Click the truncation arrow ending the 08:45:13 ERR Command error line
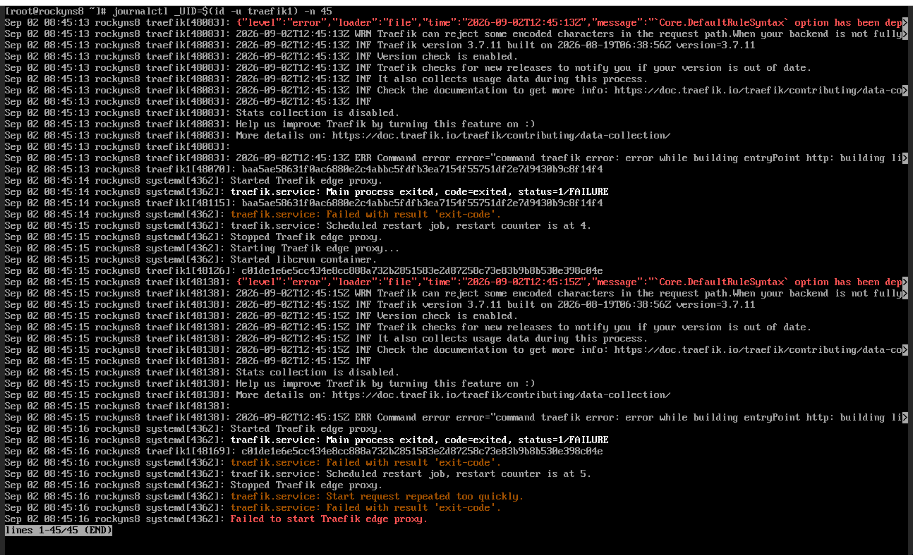Viewport: 913px width, 555px height. [x=904, y=158]
